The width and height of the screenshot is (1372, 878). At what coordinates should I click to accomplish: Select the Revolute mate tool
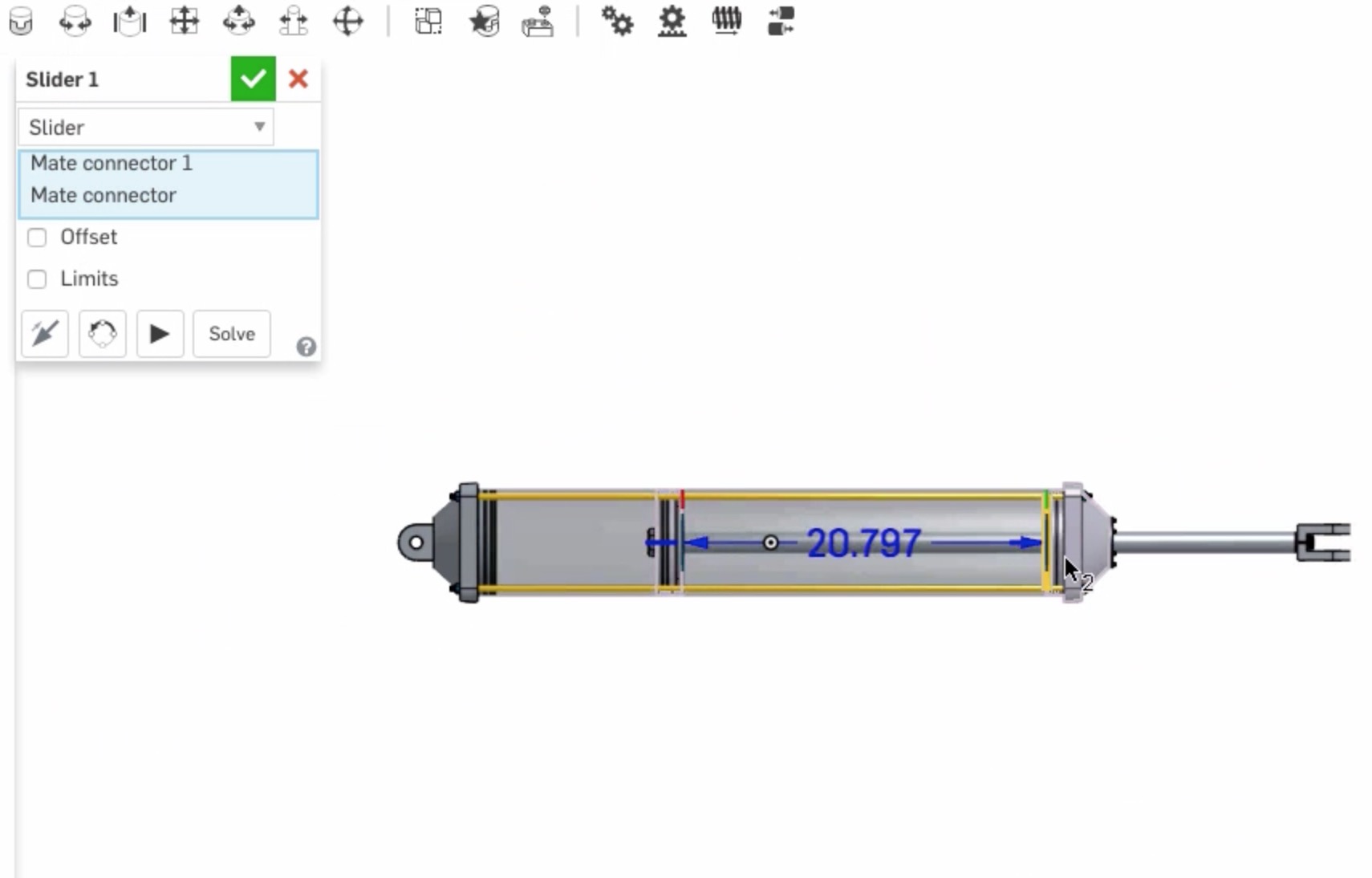(75, 22)
